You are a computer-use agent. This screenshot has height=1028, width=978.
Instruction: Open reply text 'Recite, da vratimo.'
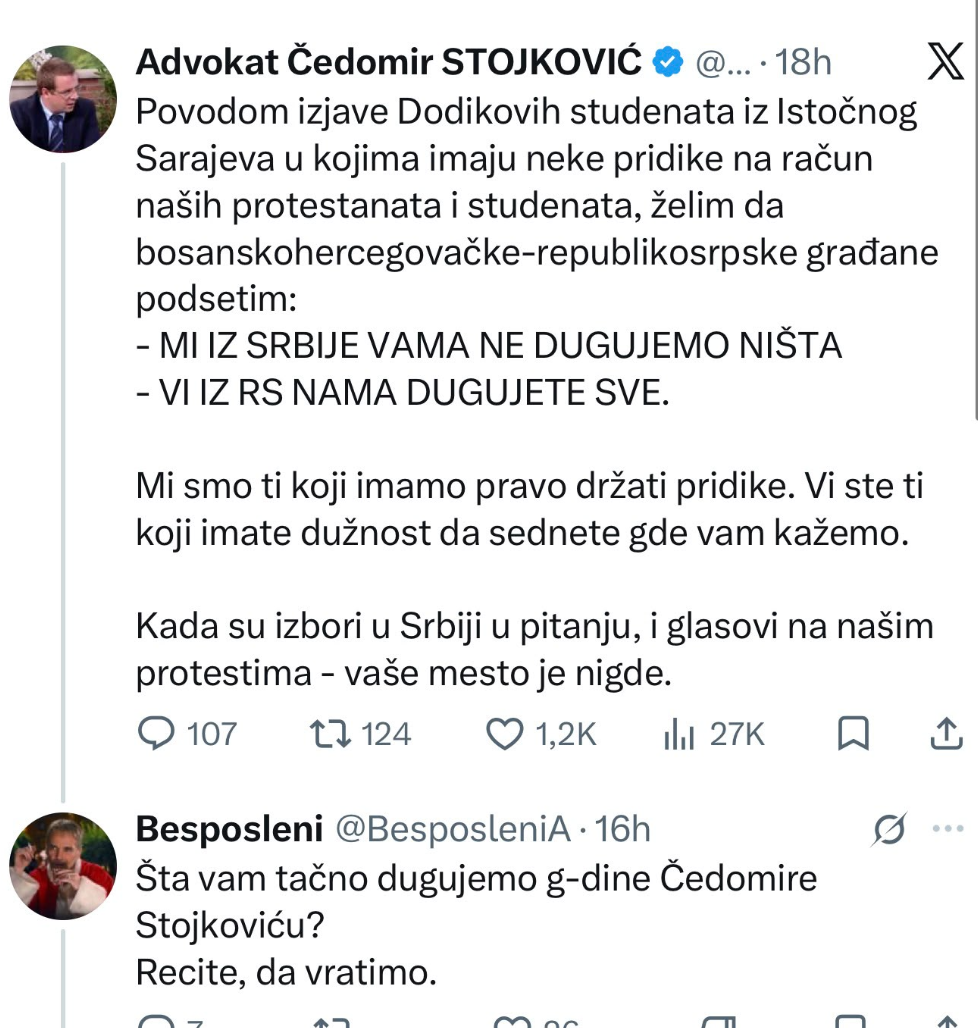pos(286,972)
